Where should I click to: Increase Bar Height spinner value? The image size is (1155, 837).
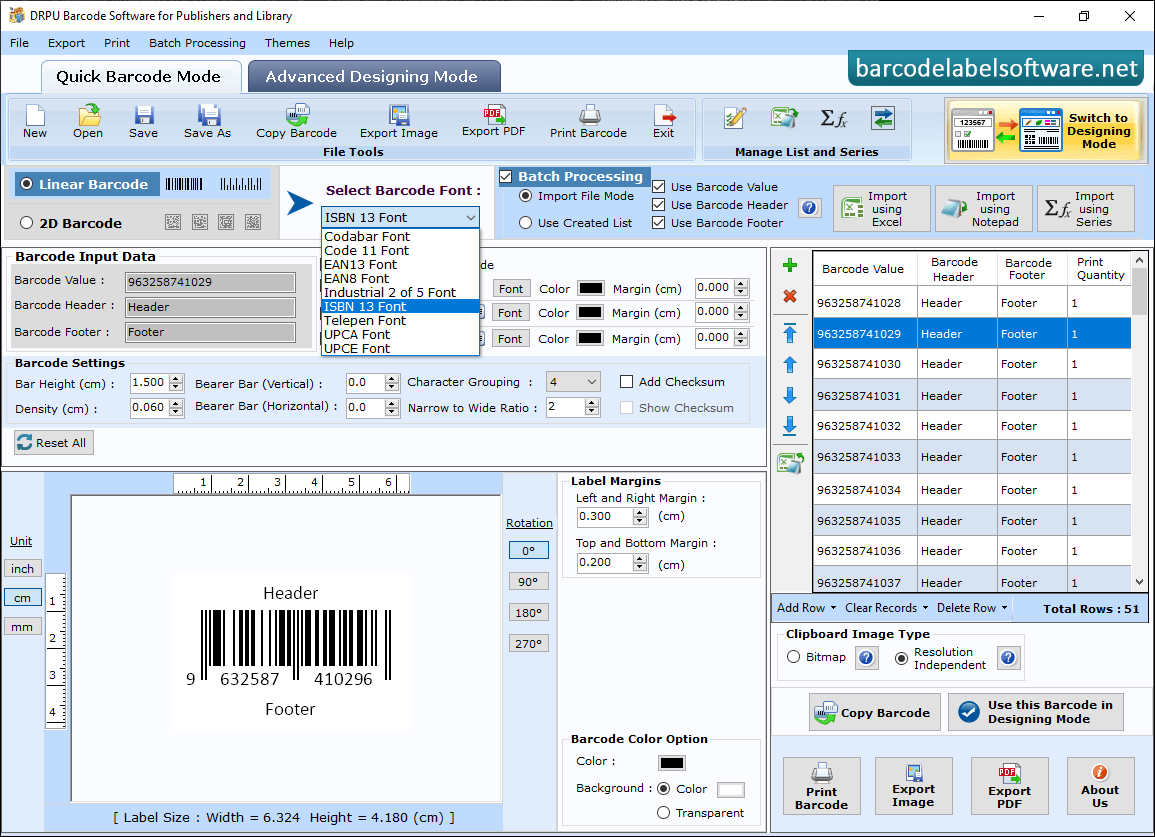coord(176,379)
